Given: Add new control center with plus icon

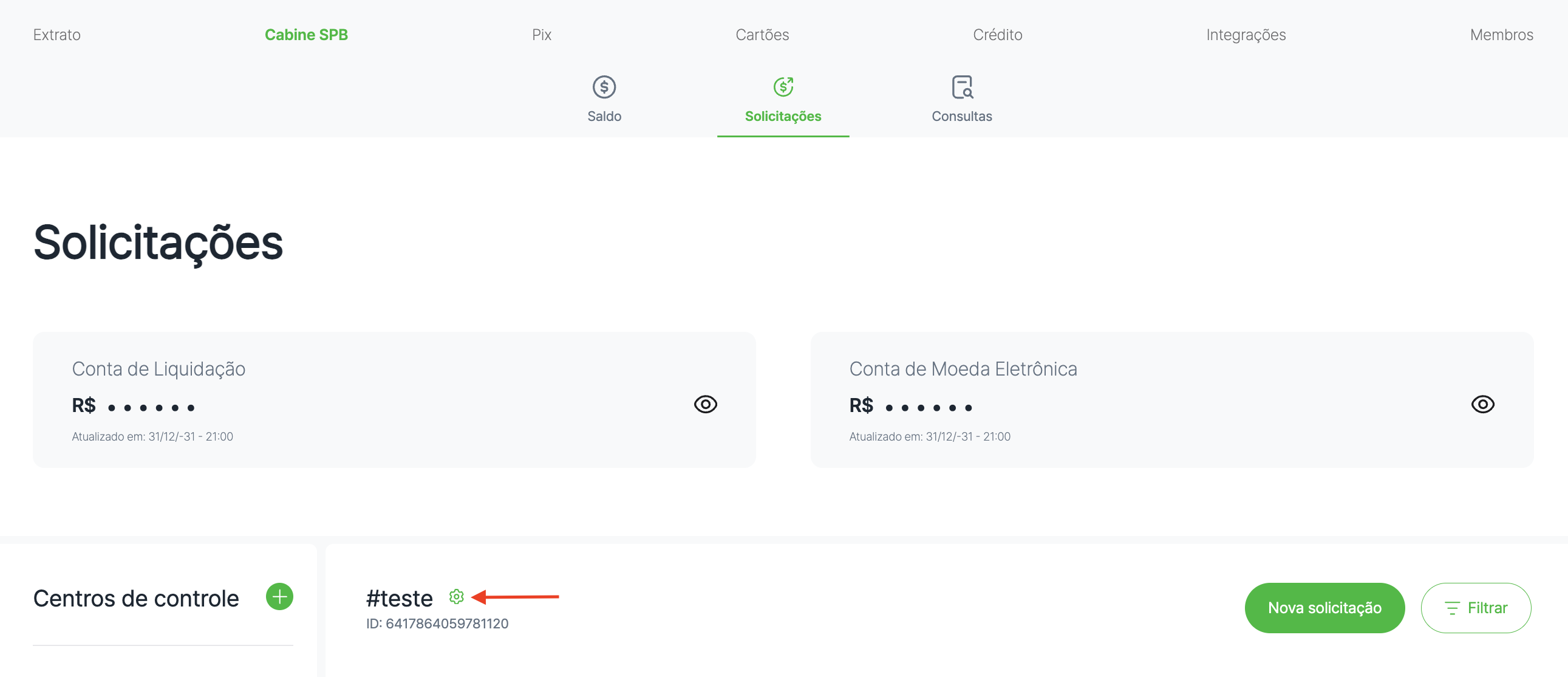Looking at the screenshot, I should [279, 596].
